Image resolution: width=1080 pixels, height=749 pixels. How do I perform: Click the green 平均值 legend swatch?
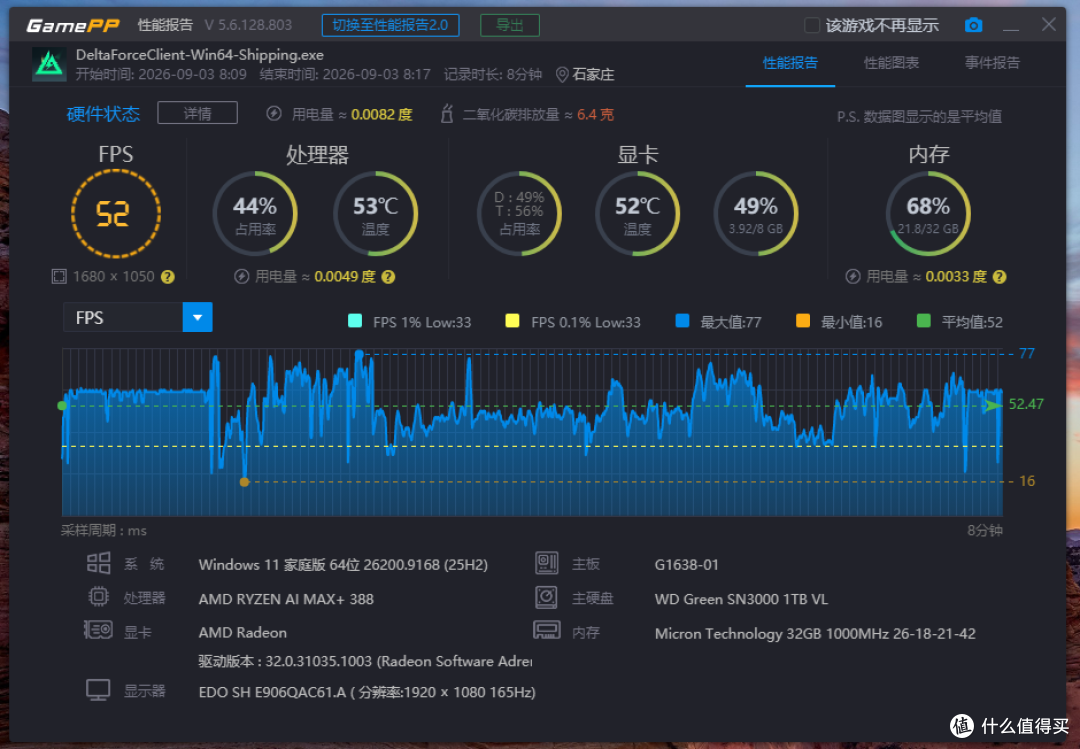[x=924, y=320]
